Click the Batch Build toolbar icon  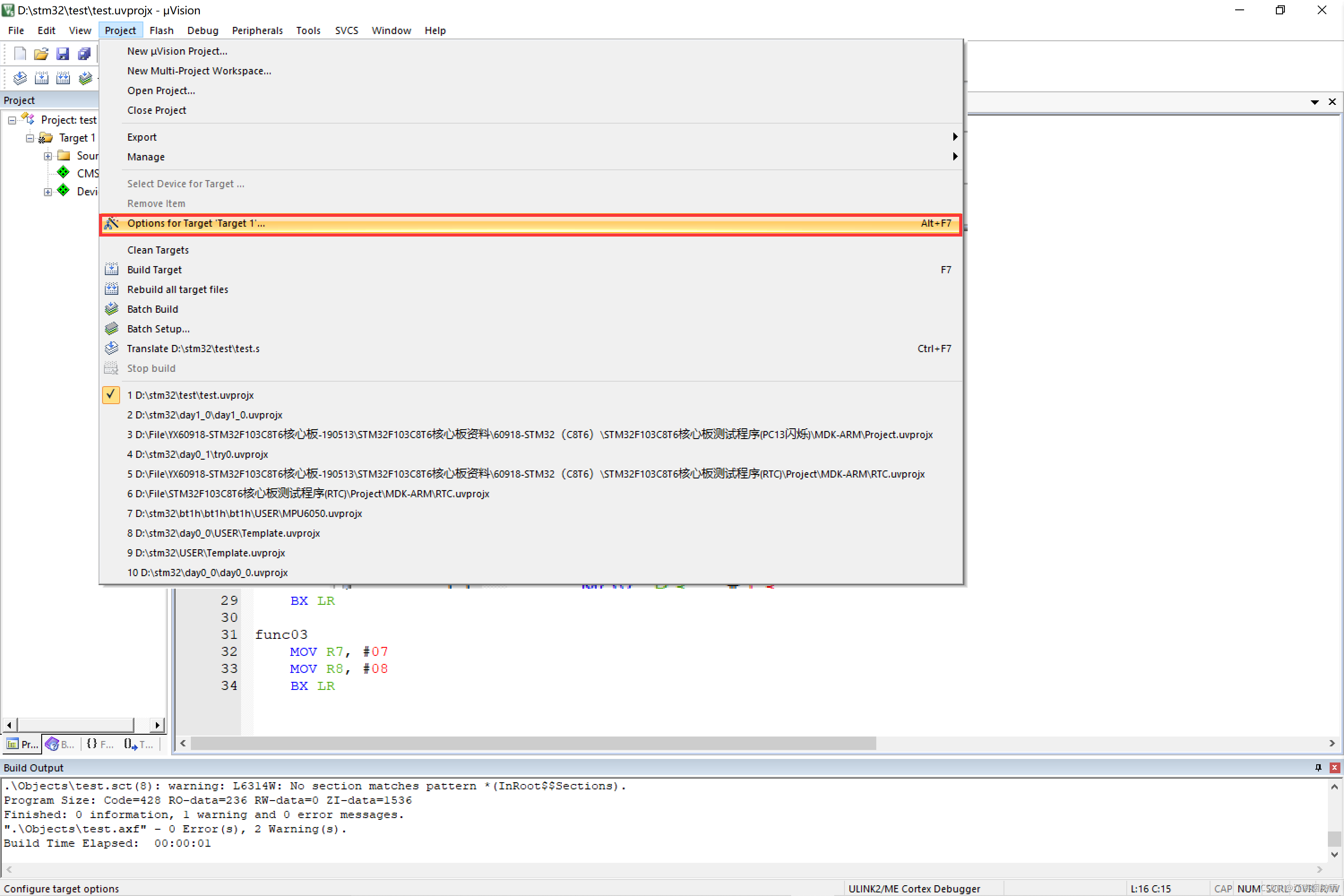tap(85, 78)
